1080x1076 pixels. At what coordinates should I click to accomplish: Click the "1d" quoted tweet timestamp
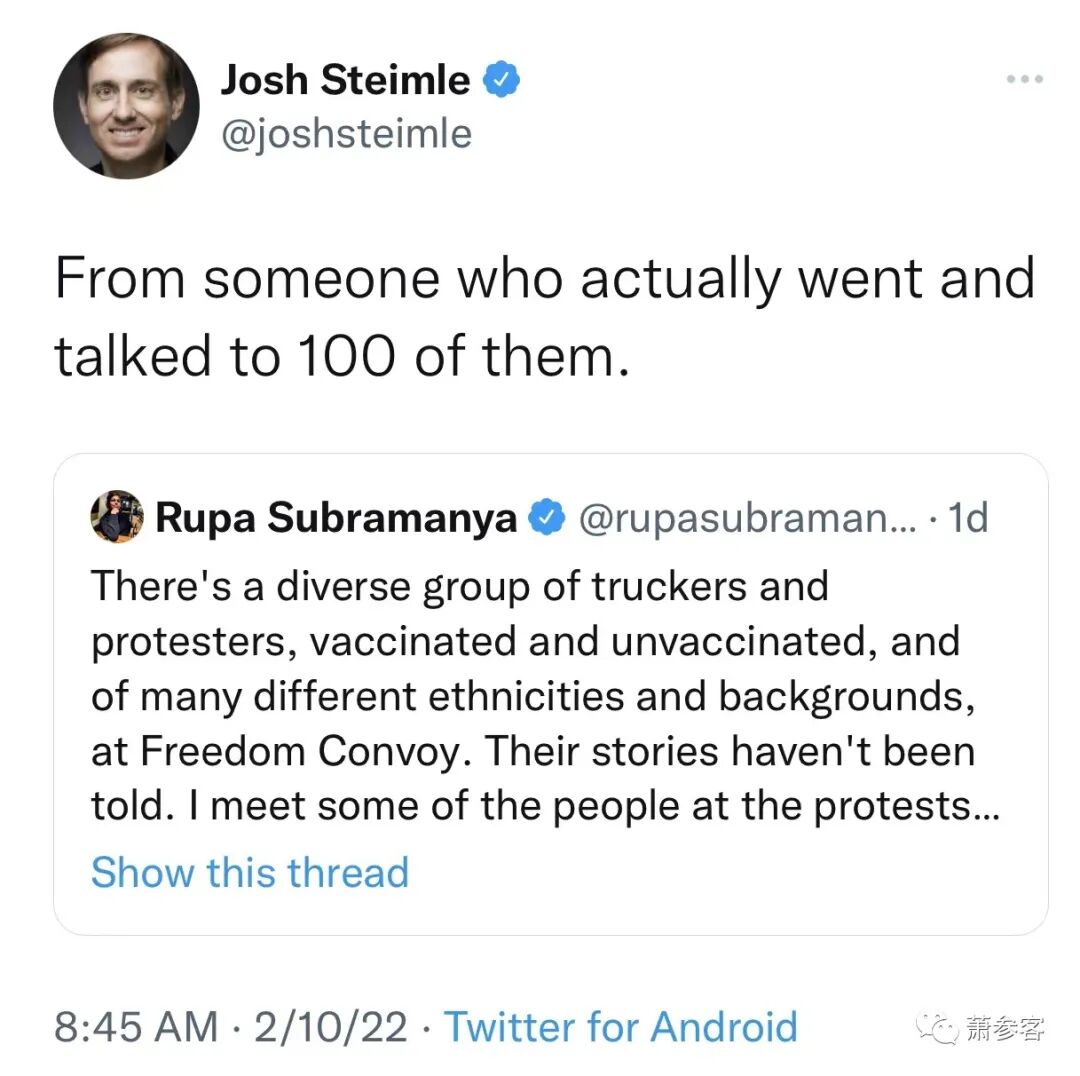pyautogui.click(x=966, y=518)
